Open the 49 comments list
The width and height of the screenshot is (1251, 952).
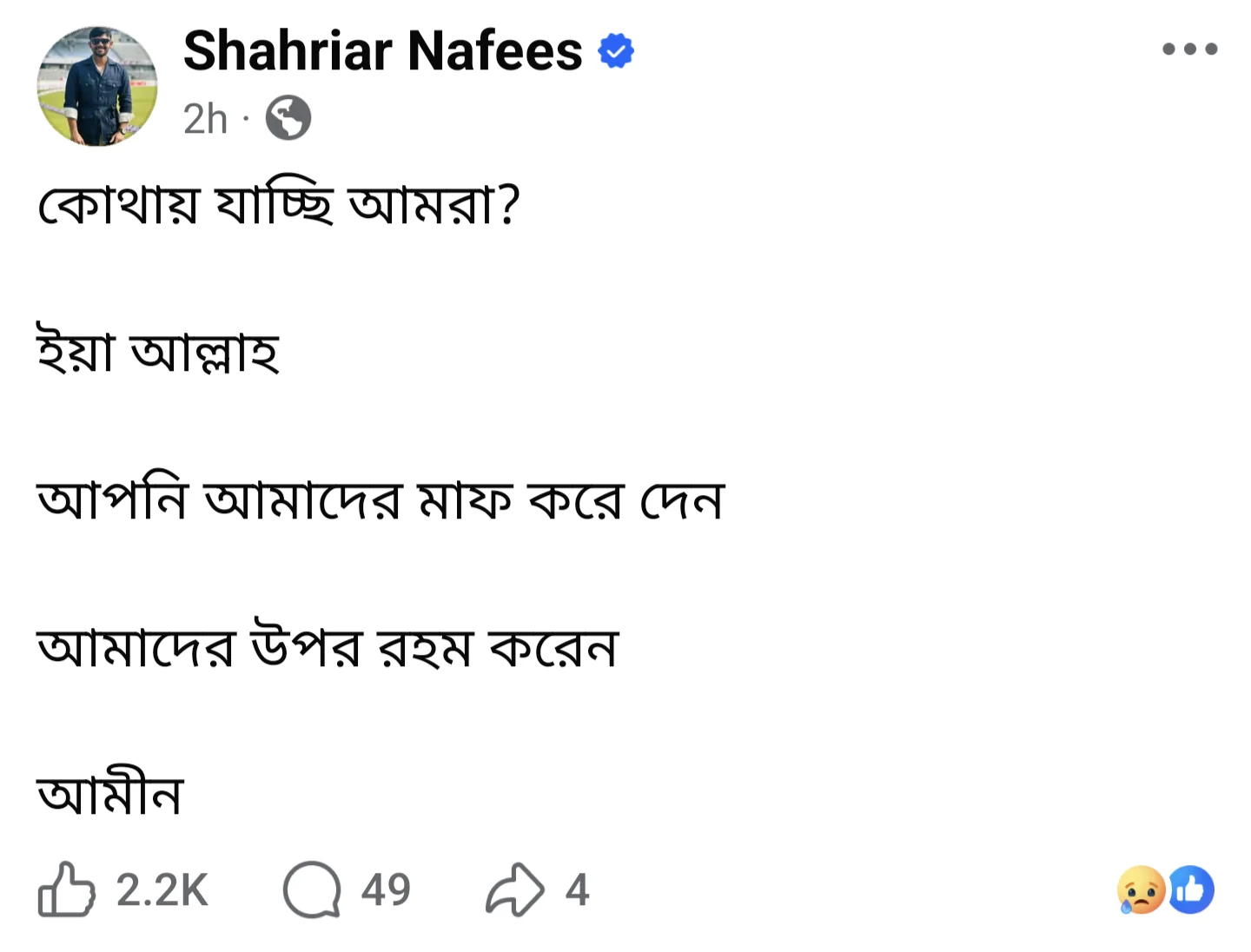pos(387,889)
